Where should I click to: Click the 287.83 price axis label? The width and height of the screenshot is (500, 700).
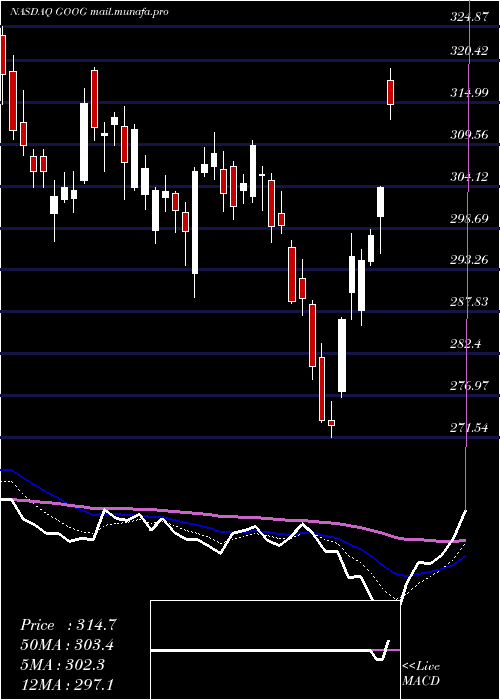pyautogui.click(x=469, y=302)
